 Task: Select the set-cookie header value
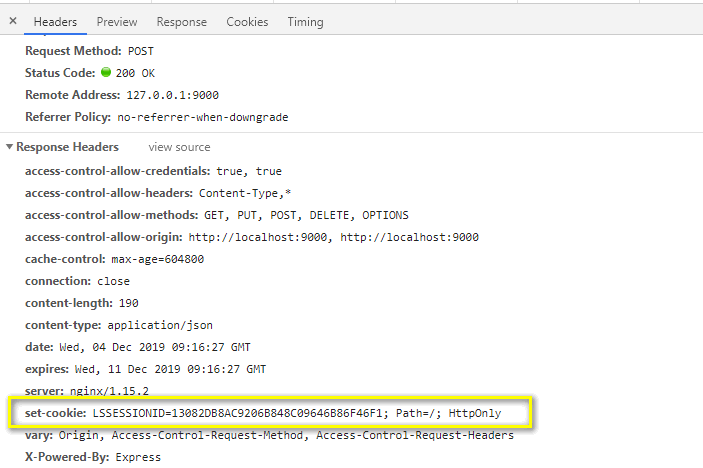(x=296, y=412)
